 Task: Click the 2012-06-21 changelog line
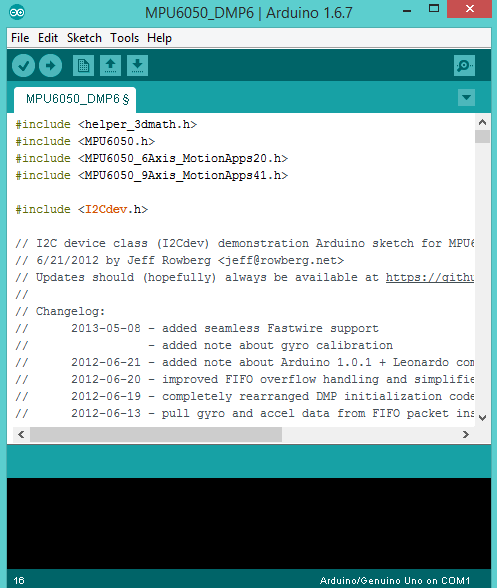pyautogui.click(x=245, y=362)
